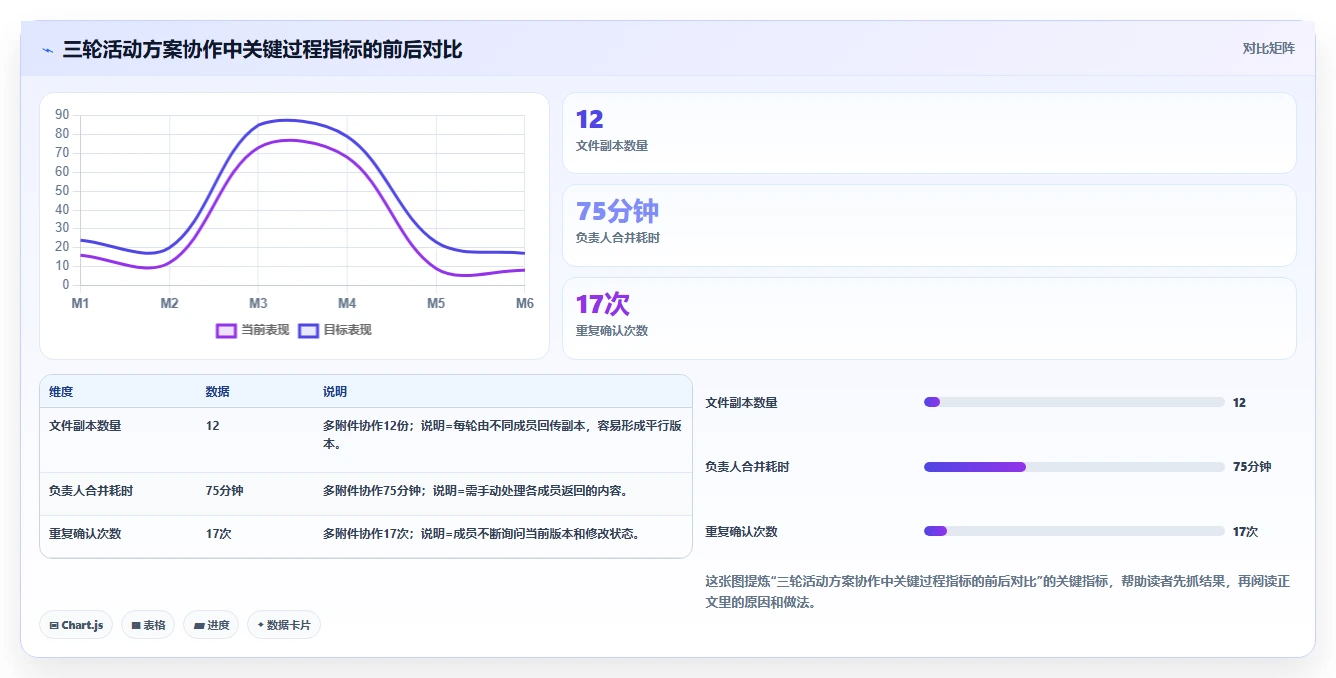Image resolution: width=1336 pixels, height=678 pixels.
Task: Click the M1 label on chart axis
Action: coord(81,303)
